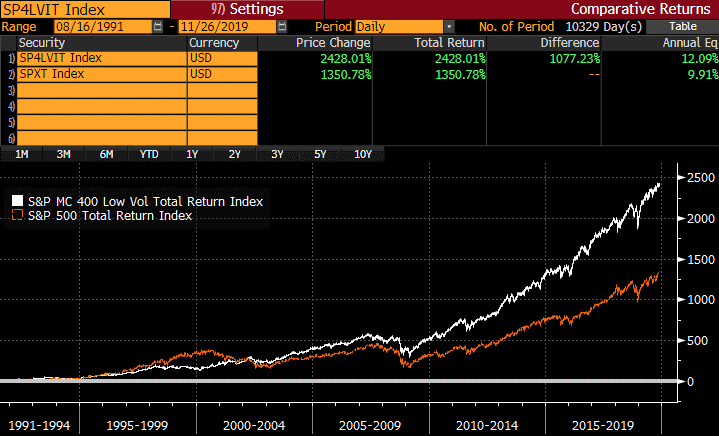
Task: Click the 12.09% annual value
Action: (x=700, y=59)
